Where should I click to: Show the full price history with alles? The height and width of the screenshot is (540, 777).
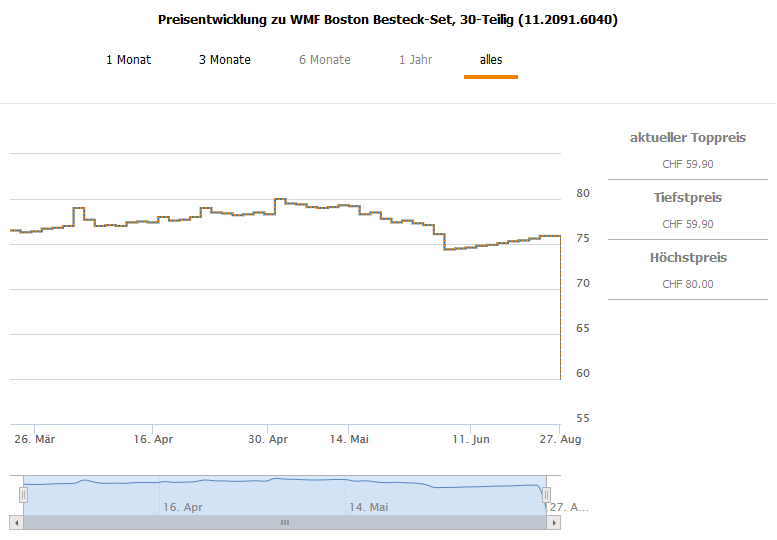tap(491, 60)
